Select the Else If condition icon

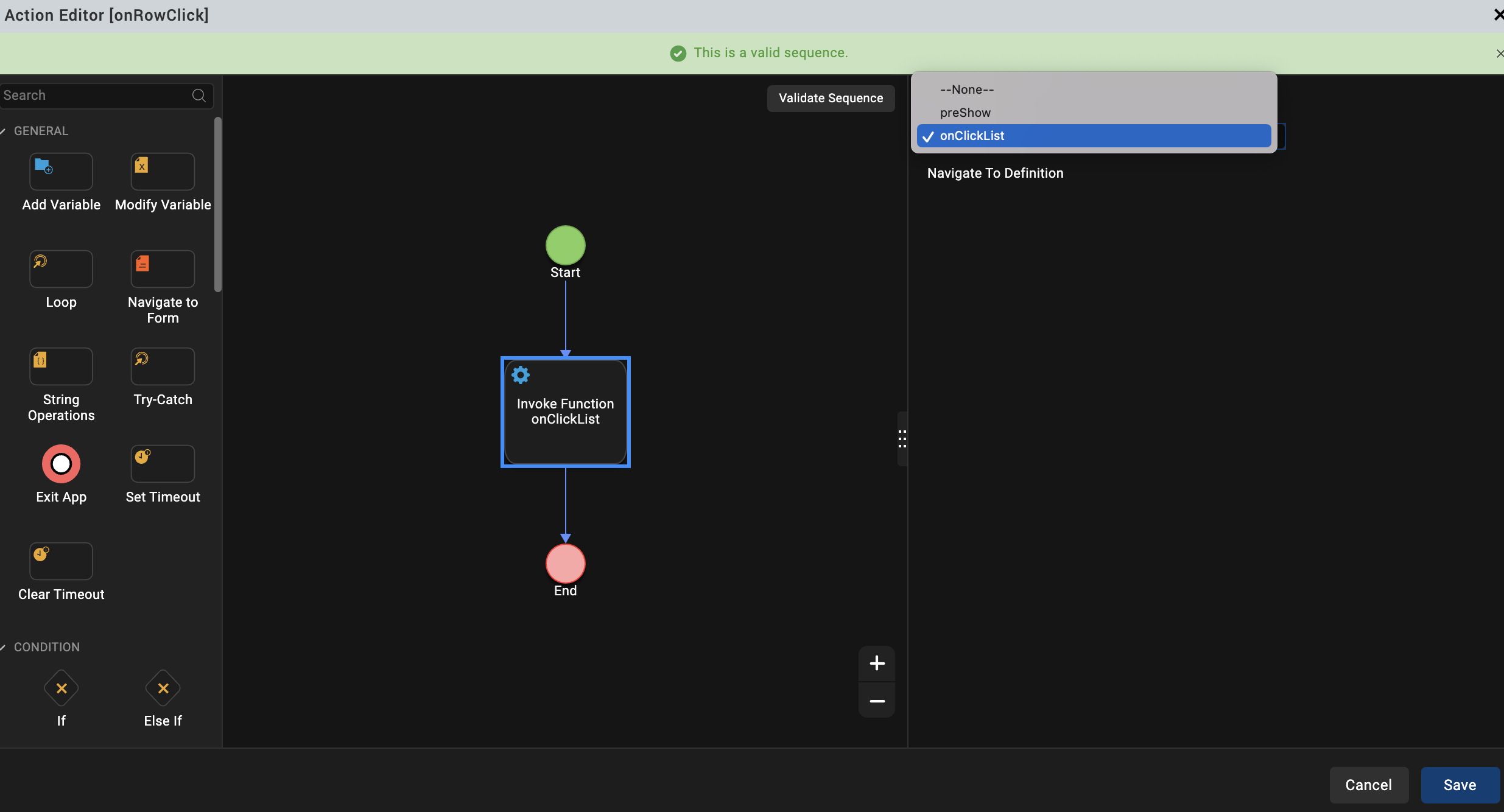click(163, 688)
